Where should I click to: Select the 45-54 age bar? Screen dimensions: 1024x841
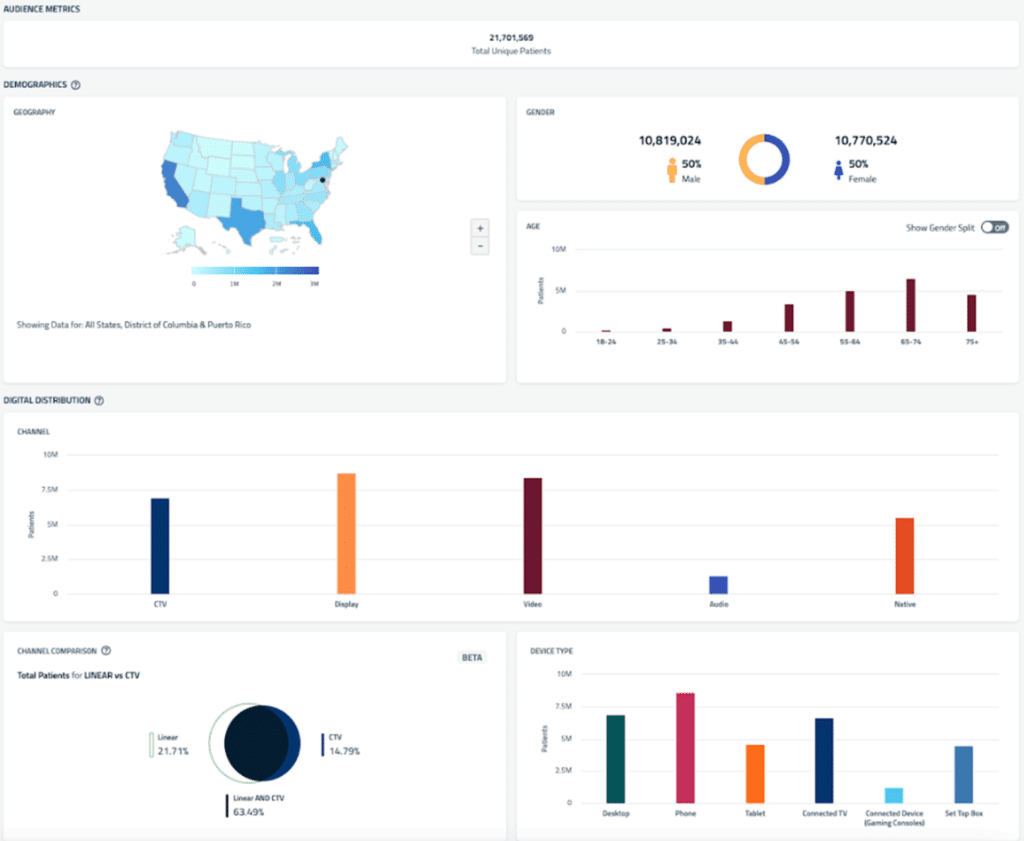pyautogui.click(x=789, y=318)
